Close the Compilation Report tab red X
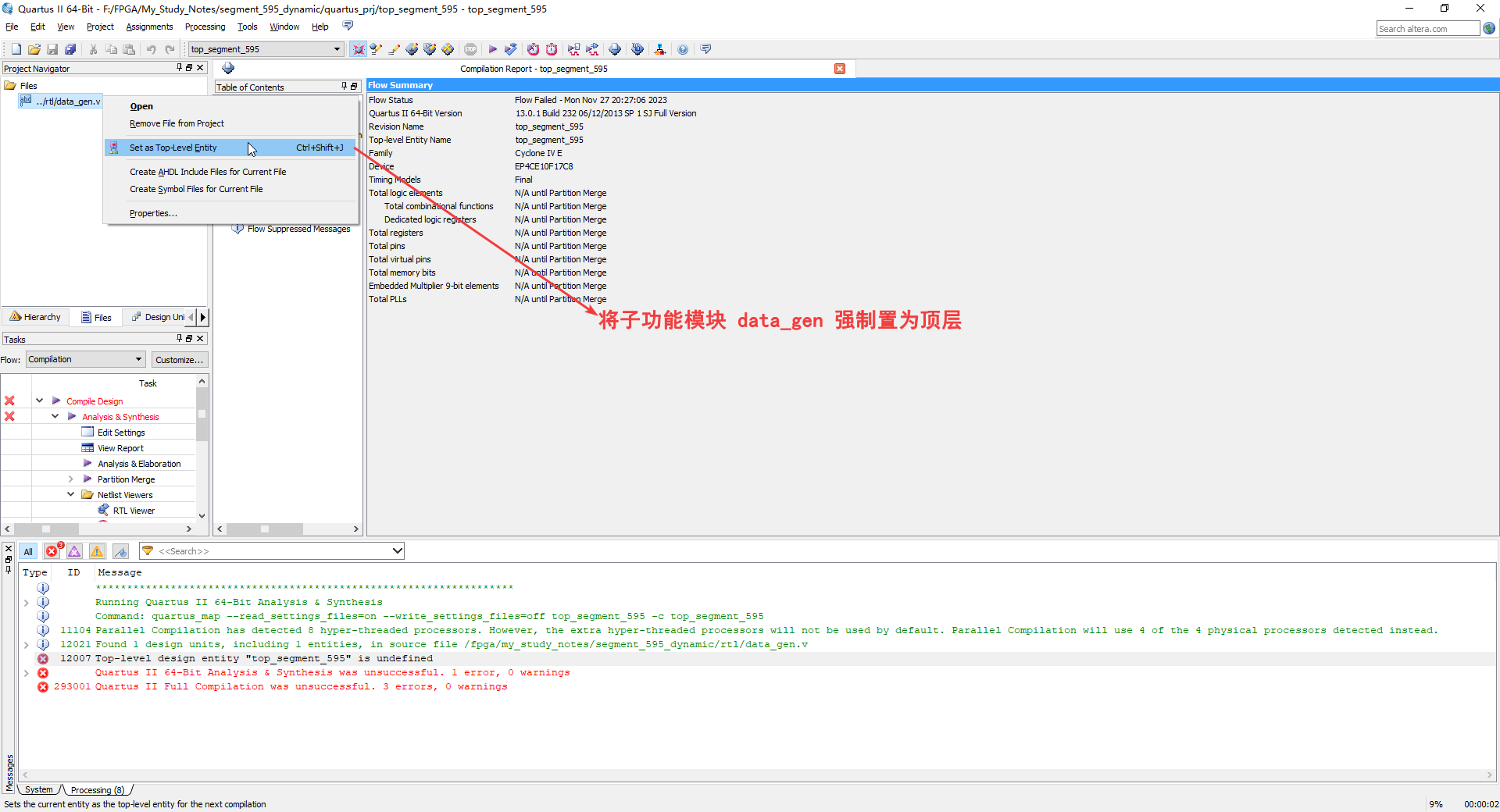This screenshot has height=812, width=1500. coord(840,69)
